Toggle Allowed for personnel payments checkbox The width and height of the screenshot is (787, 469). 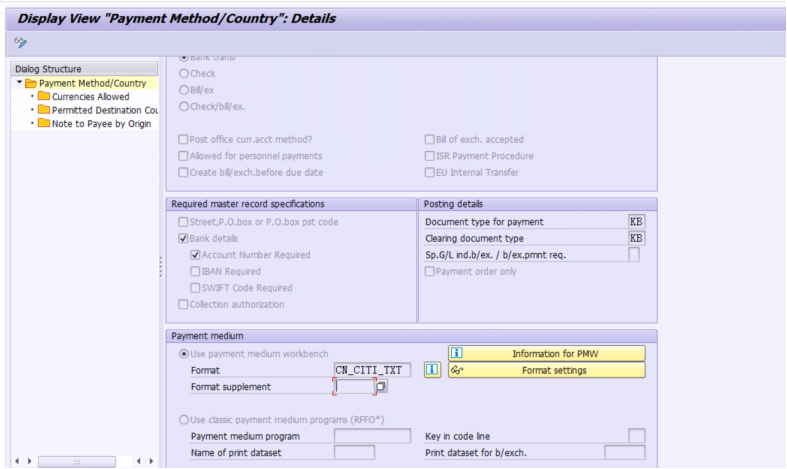tap(183, 156)
